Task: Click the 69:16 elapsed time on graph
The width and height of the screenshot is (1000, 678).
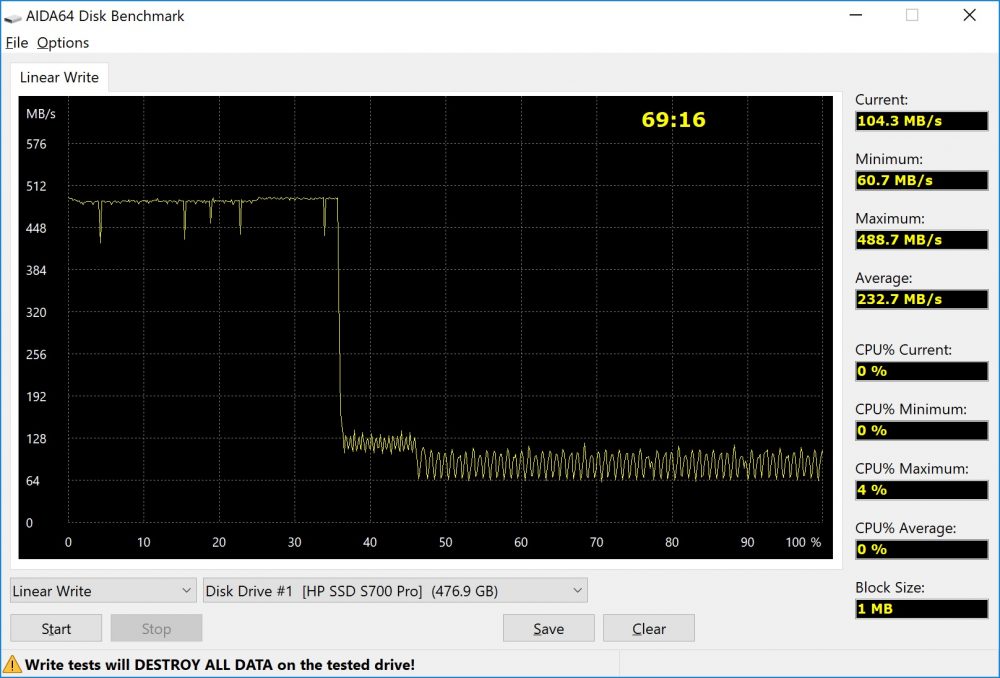Action: (673, 119)
